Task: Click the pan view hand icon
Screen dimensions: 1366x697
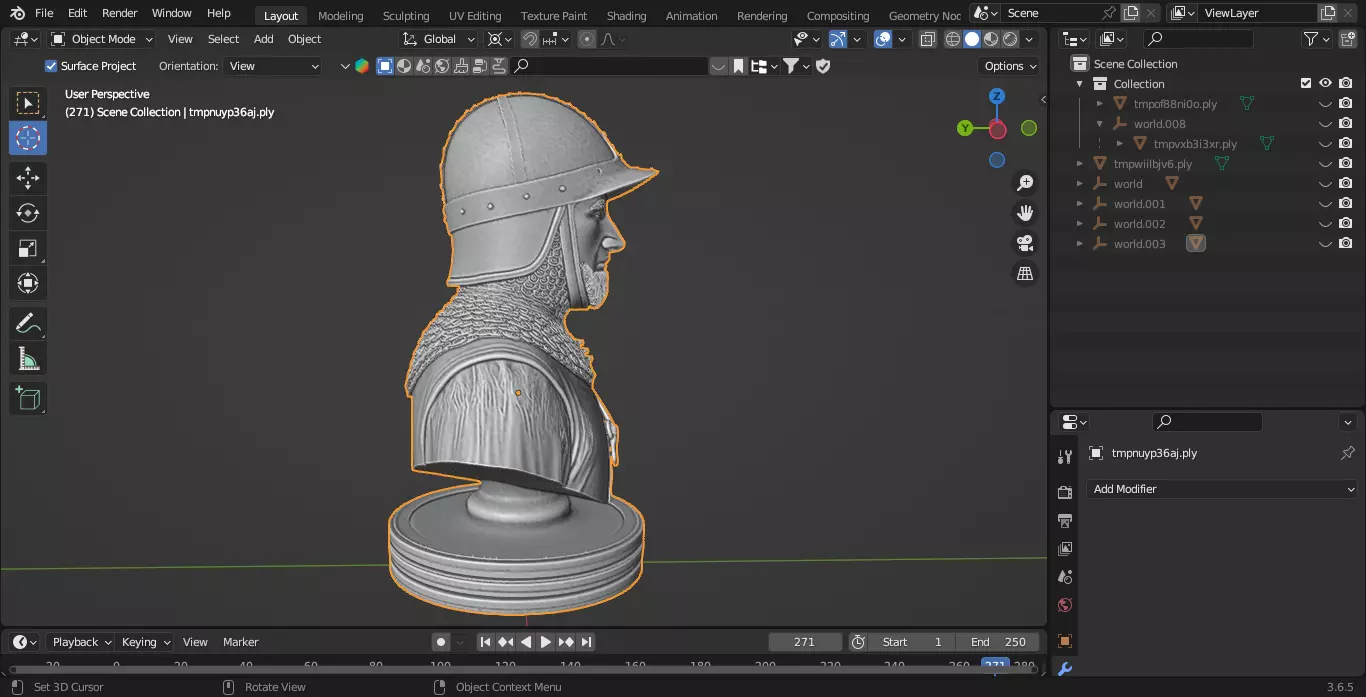Action: pyautogui.click(x=1025, y=213)
